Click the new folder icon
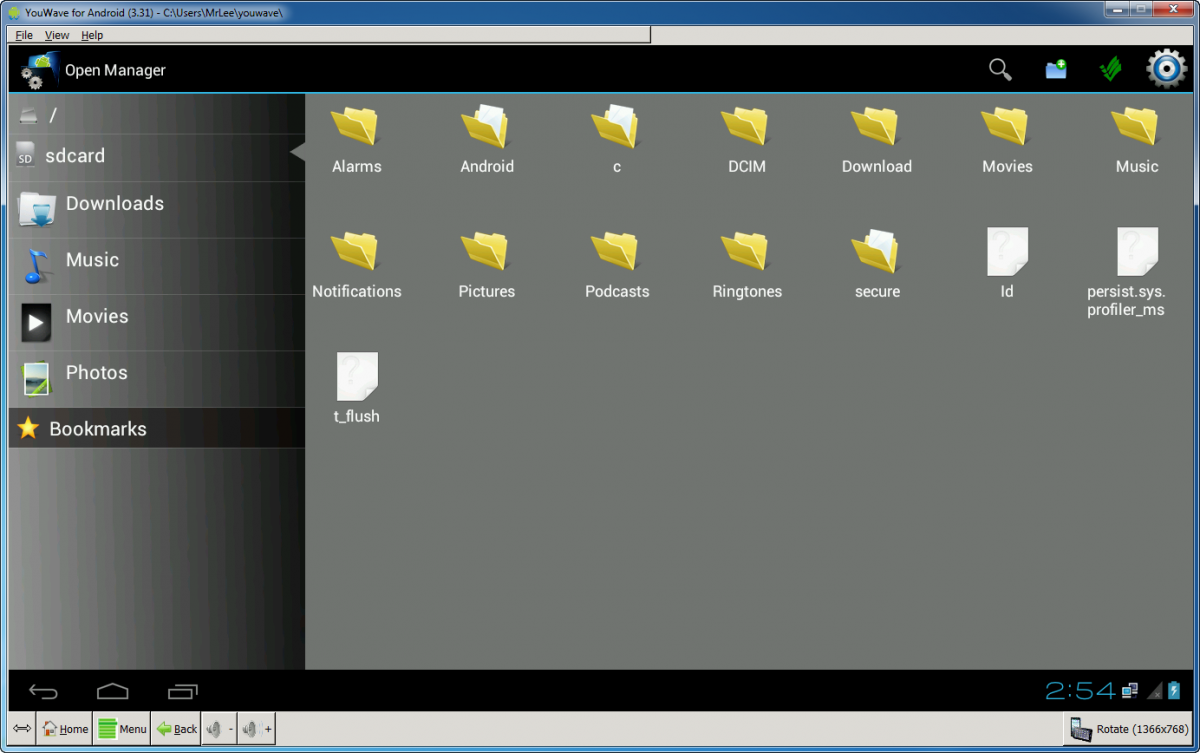The height and width of the screenshot is (753, 1200). (1056, 70)
